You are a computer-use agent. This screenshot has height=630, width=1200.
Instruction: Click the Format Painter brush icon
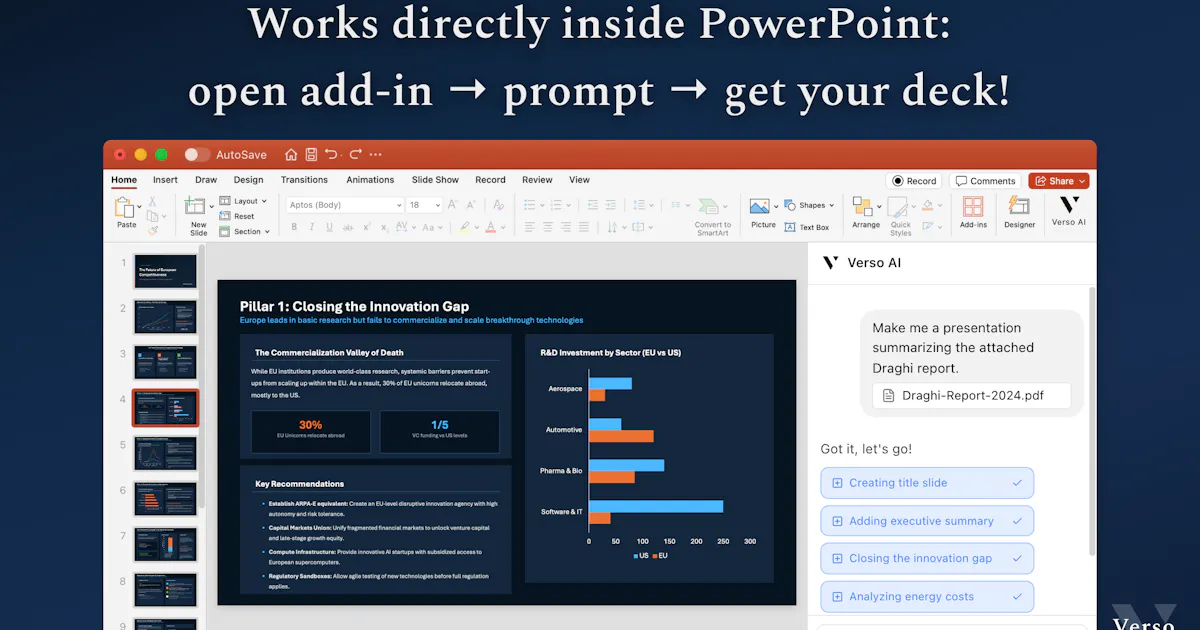pos(152,231)
